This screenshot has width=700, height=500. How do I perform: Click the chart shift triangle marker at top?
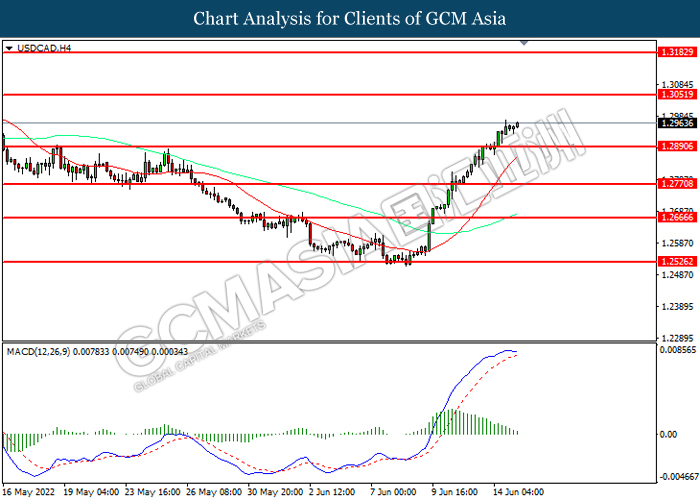pyautogui.click(x=524, y=43)
